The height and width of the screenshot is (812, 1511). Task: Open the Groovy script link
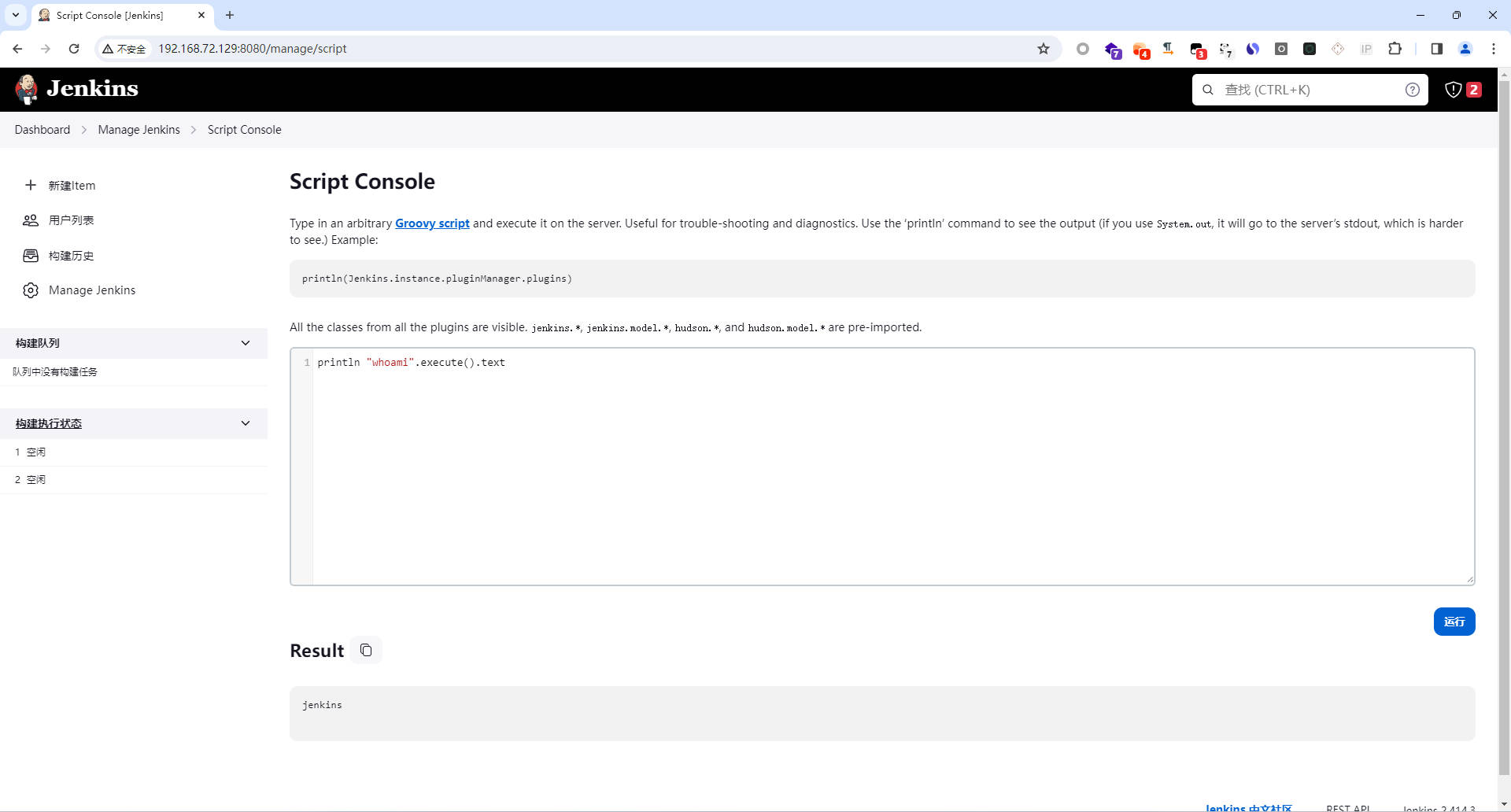click(432, 223)
